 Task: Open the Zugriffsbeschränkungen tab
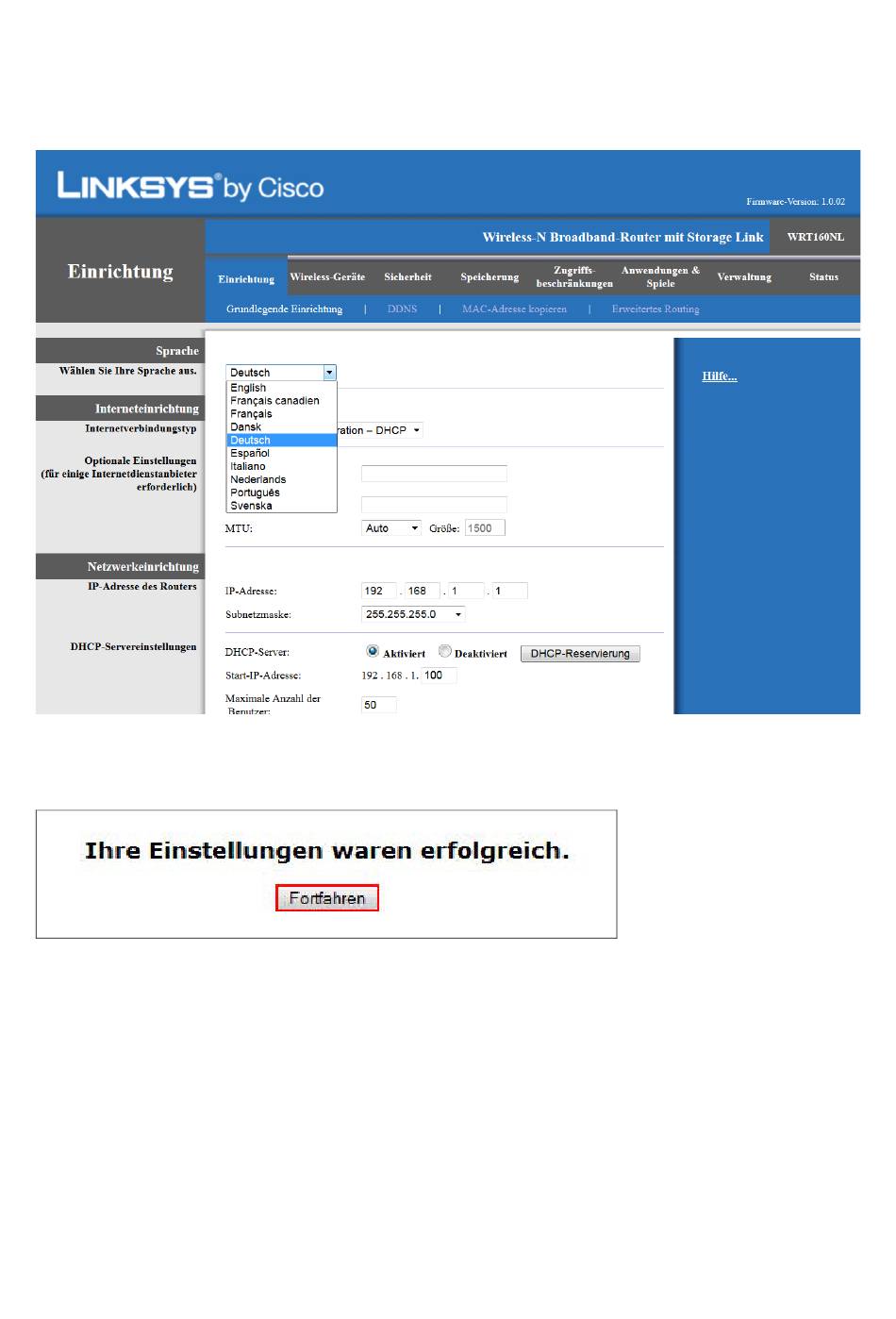tap(574, 276)
